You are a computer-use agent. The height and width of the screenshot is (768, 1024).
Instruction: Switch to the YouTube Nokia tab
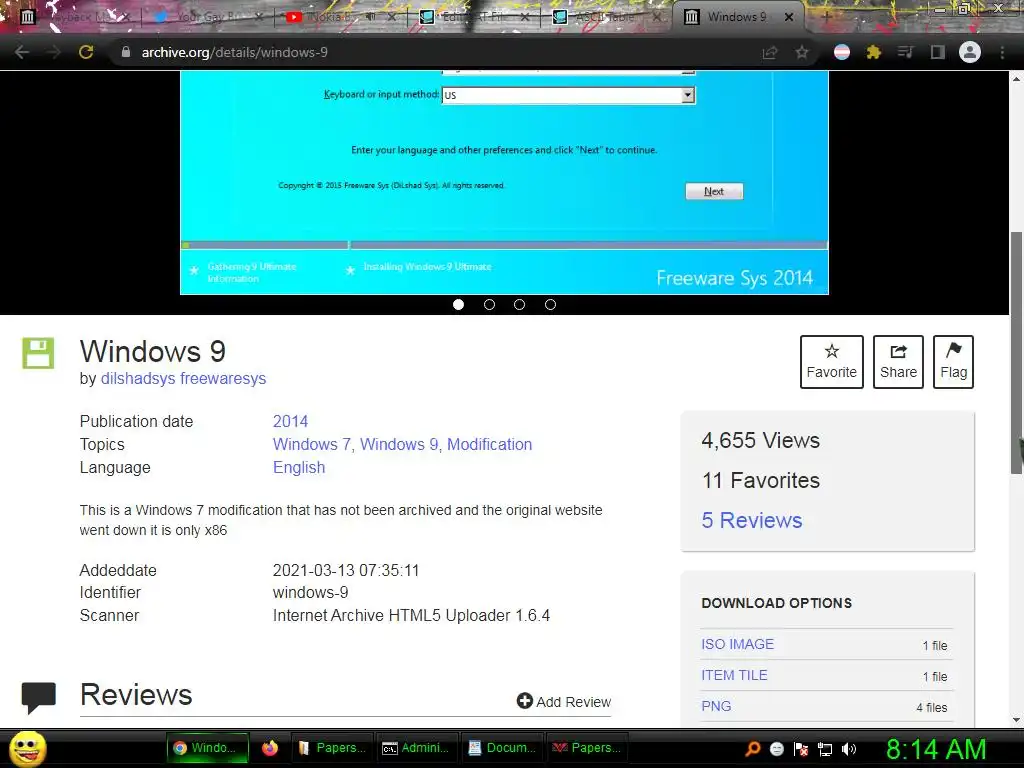(340, 17)
